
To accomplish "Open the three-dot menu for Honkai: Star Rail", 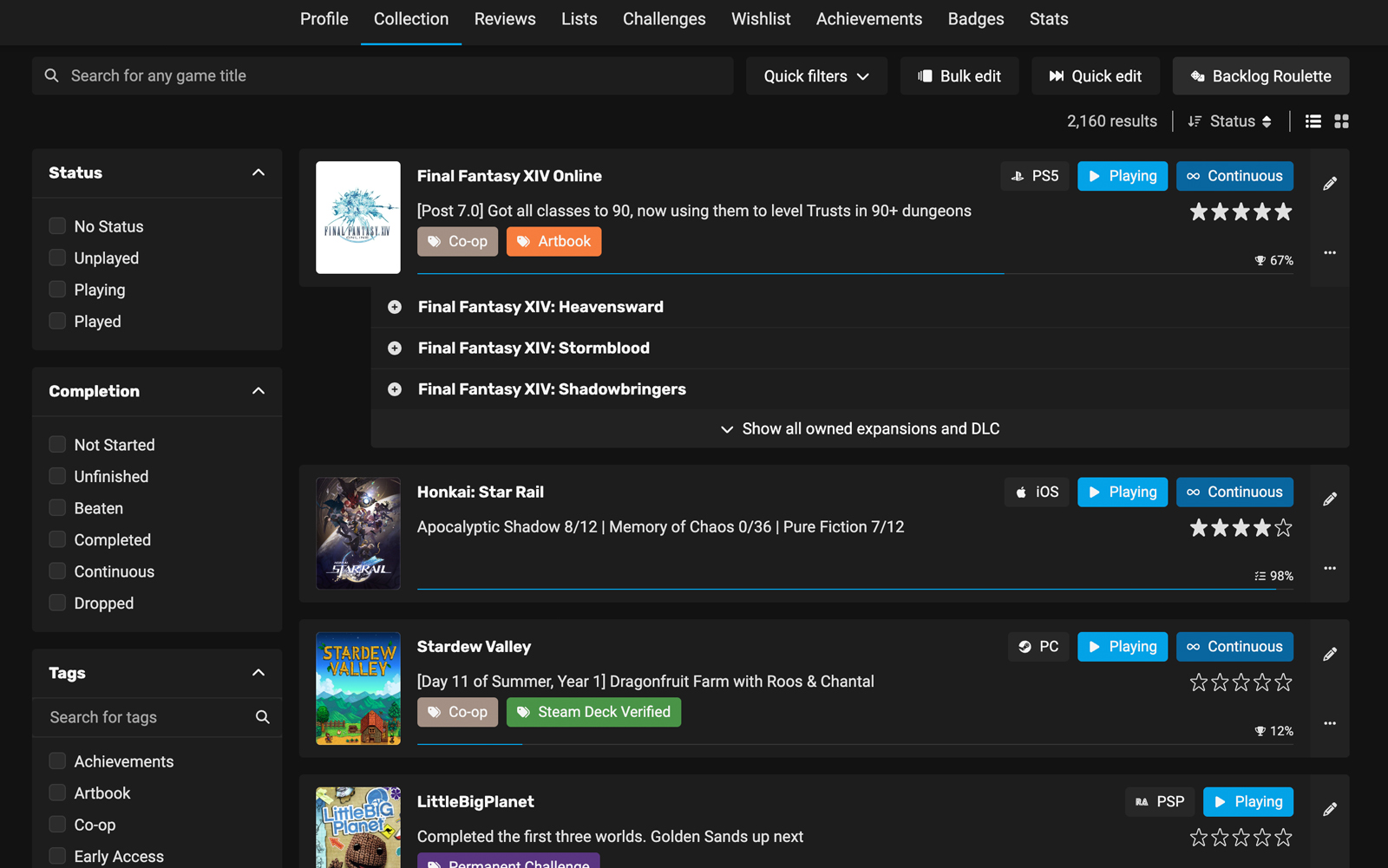I will [1329, 568].
